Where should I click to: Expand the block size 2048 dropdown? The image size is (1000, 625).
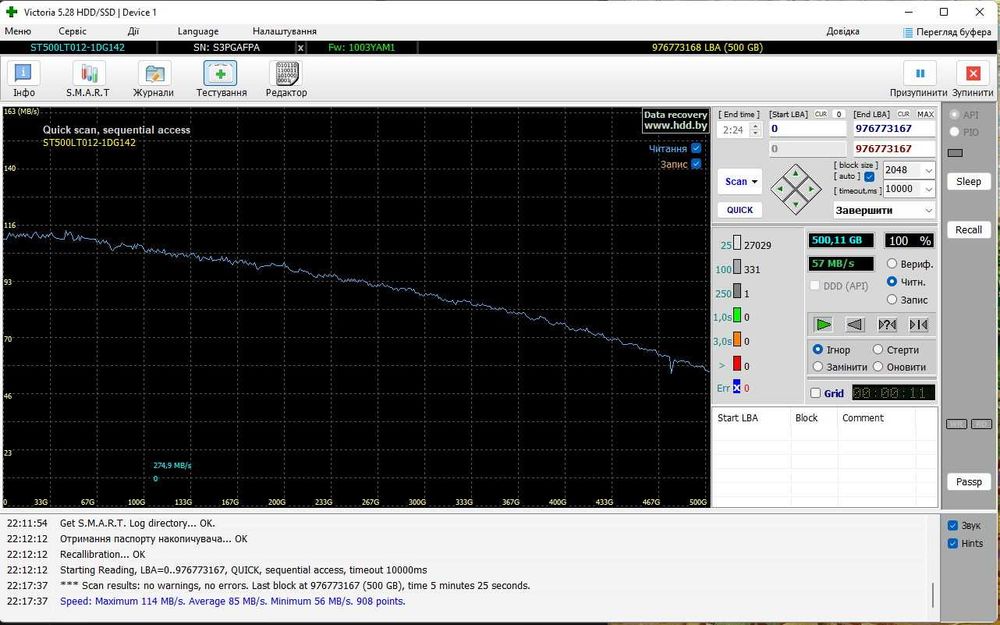[929, 170]
